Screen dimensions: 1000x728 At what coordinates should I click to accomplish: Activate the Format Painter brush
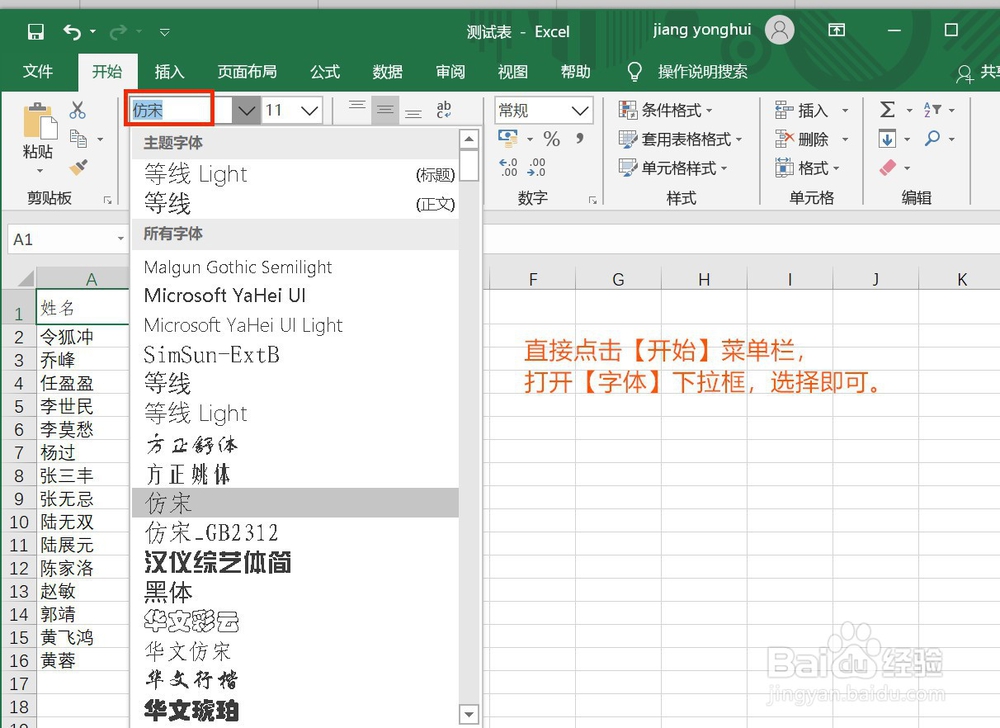point(78,167)
